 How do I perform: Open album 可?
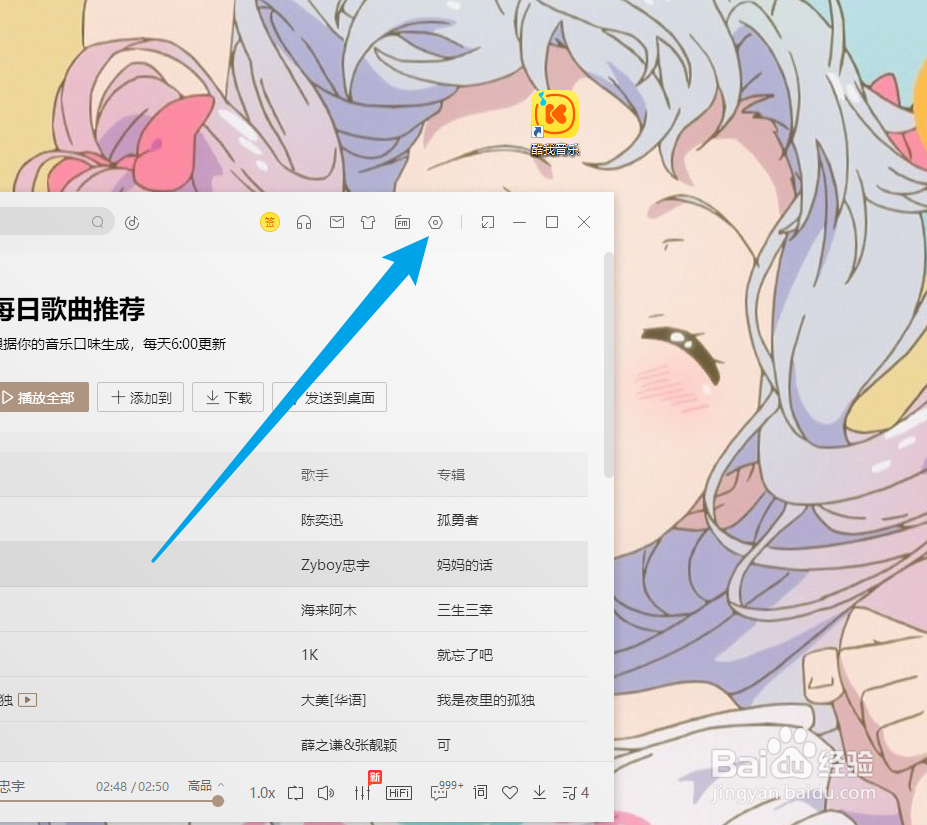click(x=444, y=745)
